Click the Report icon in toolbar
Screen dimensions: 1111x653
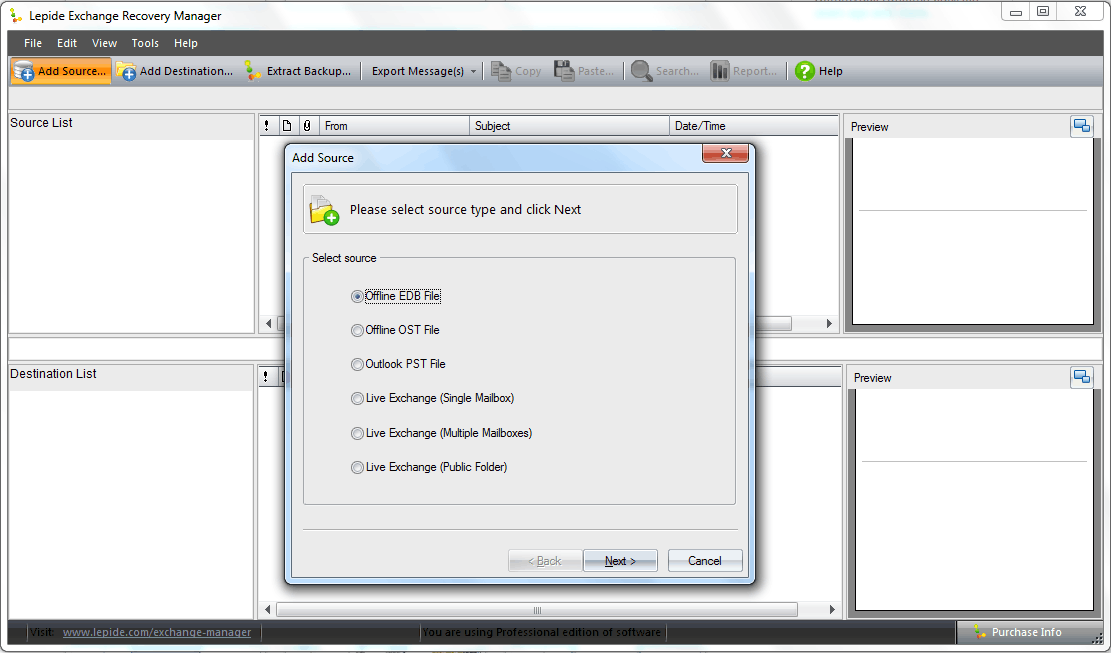(x=720, y=71)
